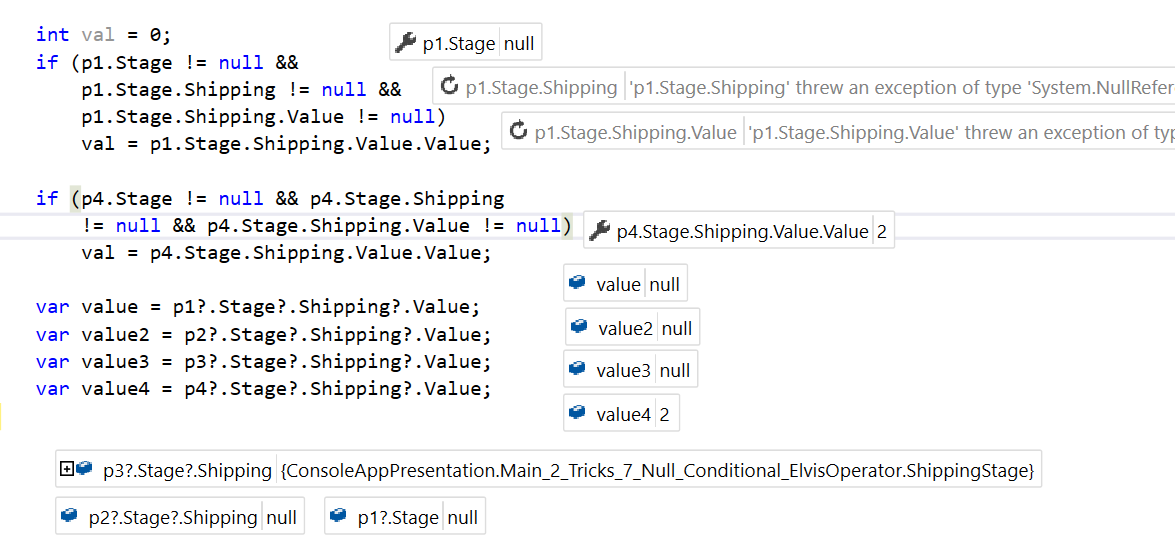Click refresh icon for p1.Stage.Shipping datatip

[450, 87]
